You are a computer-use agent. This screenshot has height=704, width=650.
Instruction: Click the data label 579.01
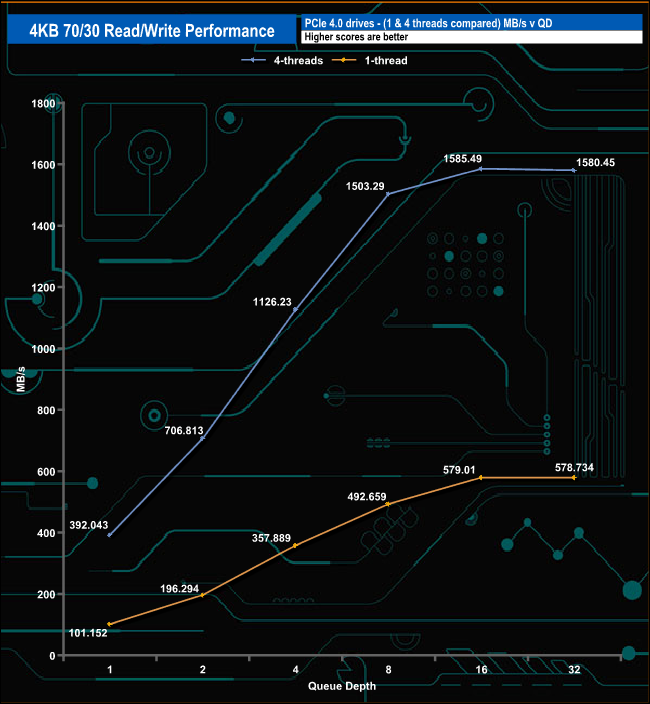(x=459, y=470)
